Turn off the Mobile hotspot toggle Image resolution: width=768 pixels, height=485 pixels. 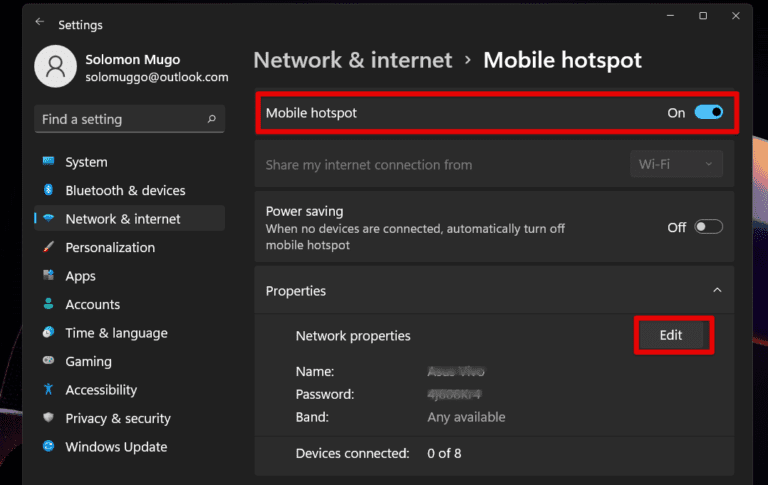click(708, 113)
